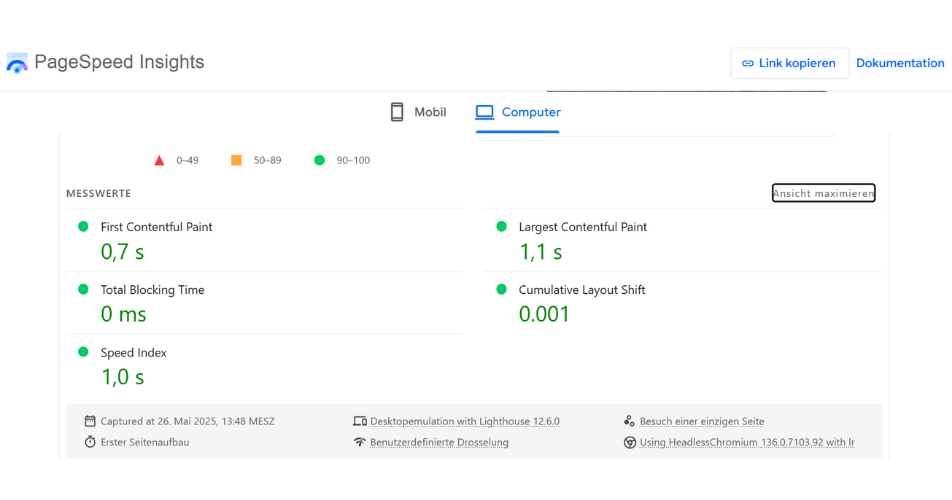Click green dot next to Cumulative Layout Shift
This screenshot has width=952, height=500.
[x=502, y=289]
